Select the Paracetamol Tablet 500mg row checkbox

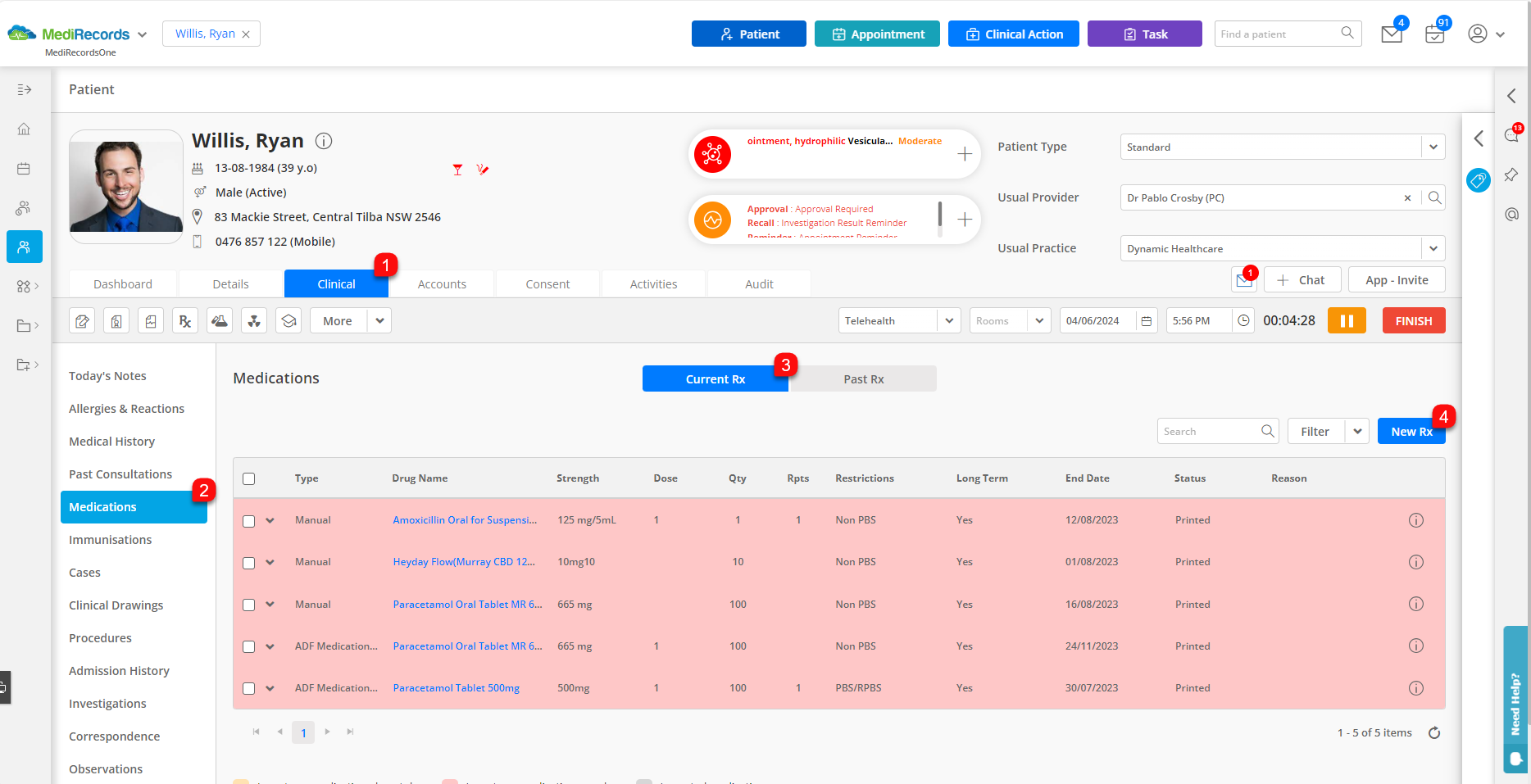249,689
